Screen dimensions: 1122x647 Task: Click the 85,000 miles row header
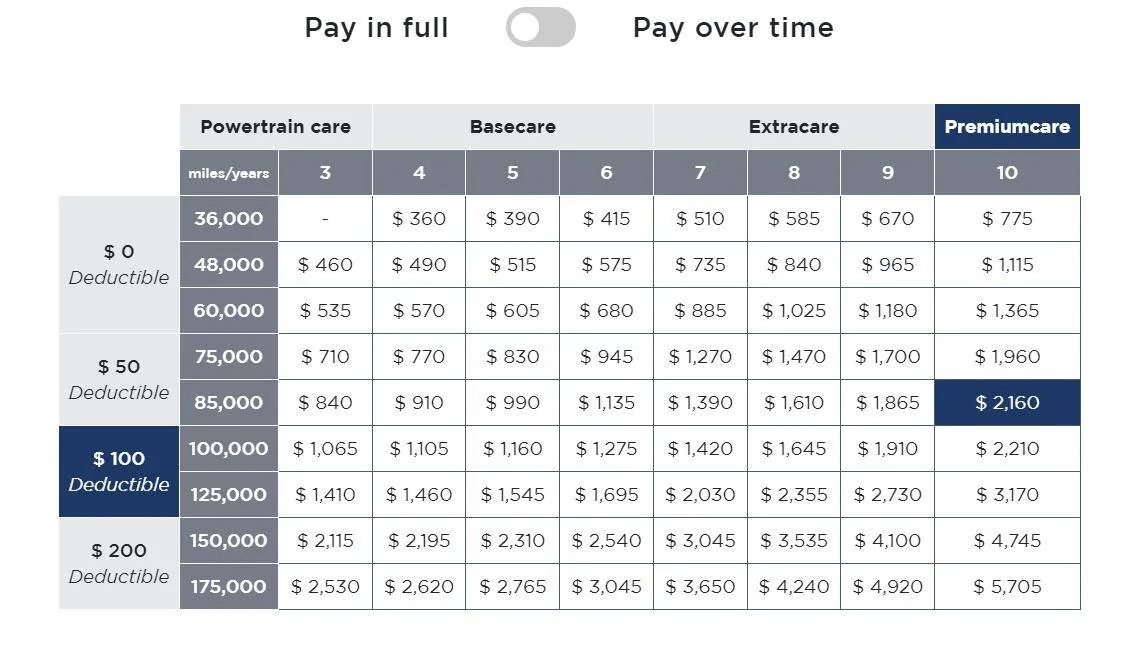(228, 402)
